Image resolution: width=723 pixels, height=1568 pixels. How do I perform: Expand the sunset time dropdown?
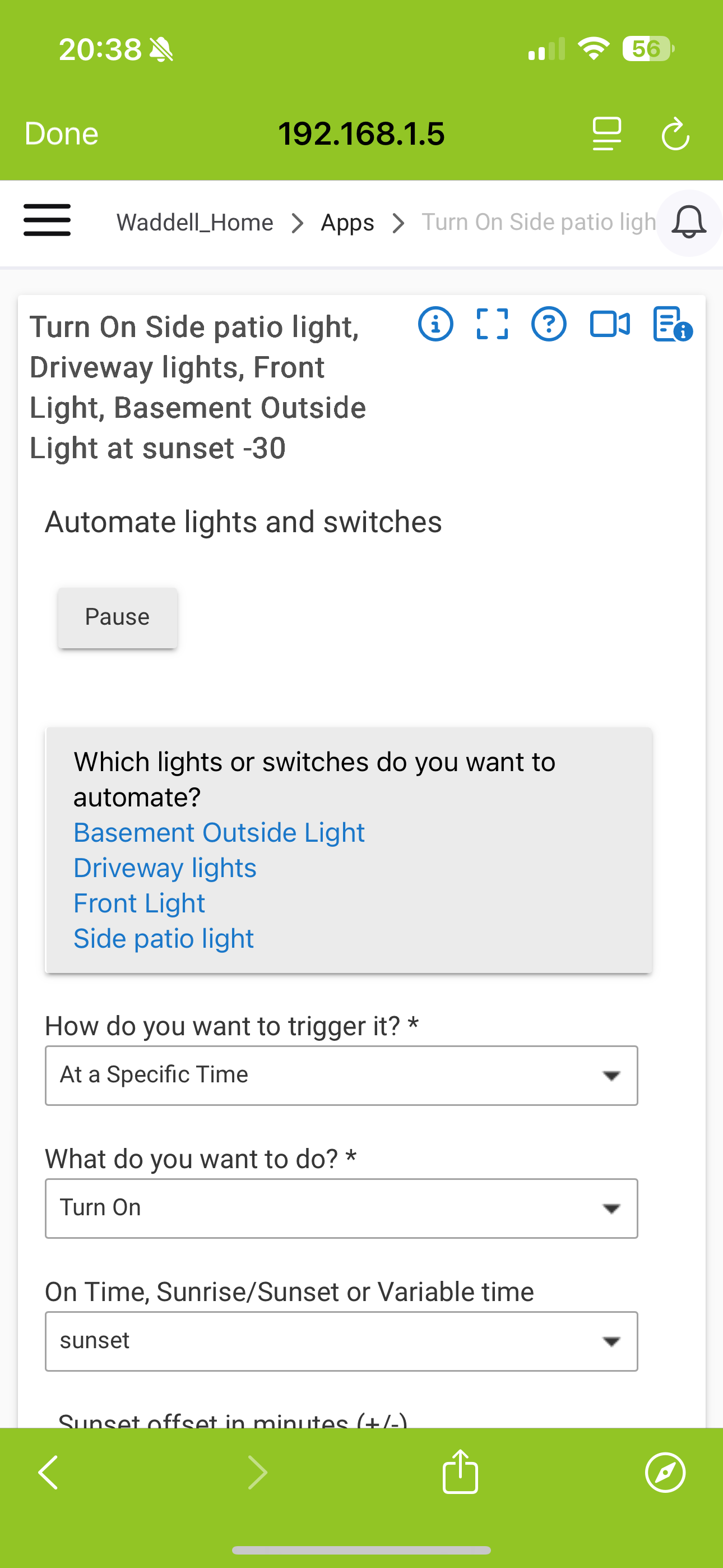click(x=341, y=1341)
